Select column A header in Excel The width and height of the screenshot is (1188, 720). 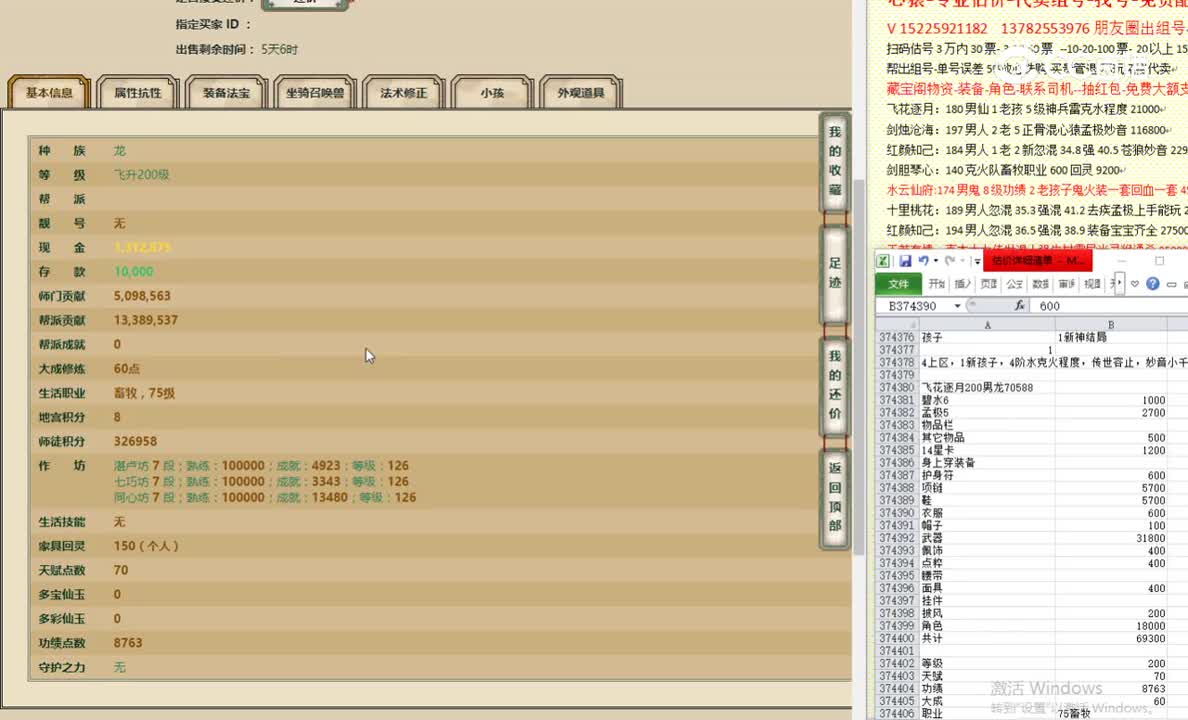(x=987, y=324)
